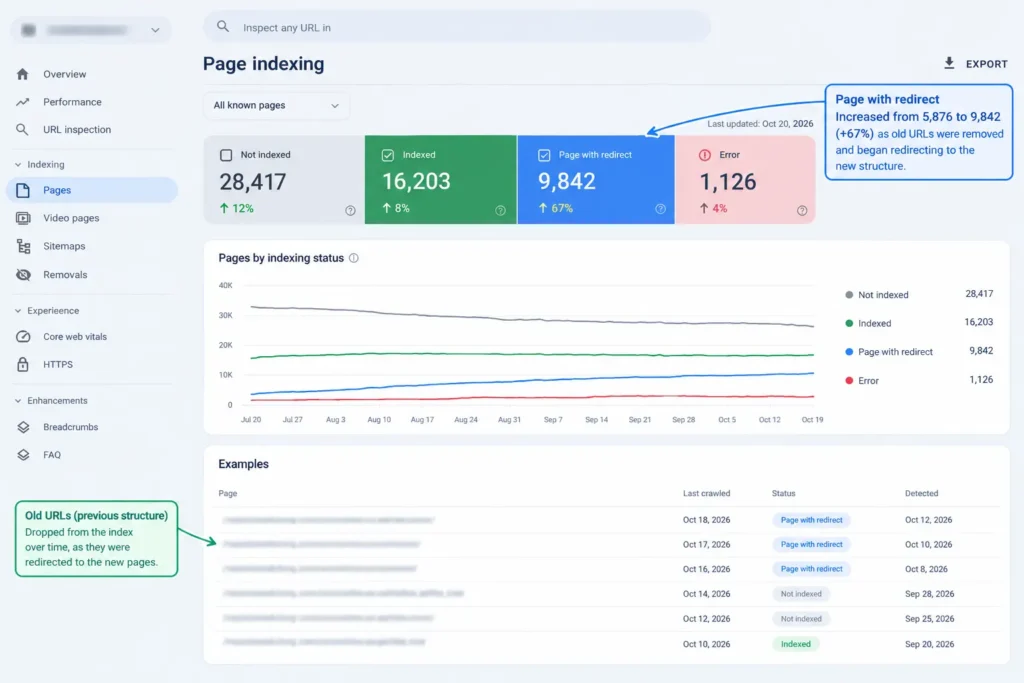
Task: Open the property selector dropdown arrow
Action: [155, 30]
